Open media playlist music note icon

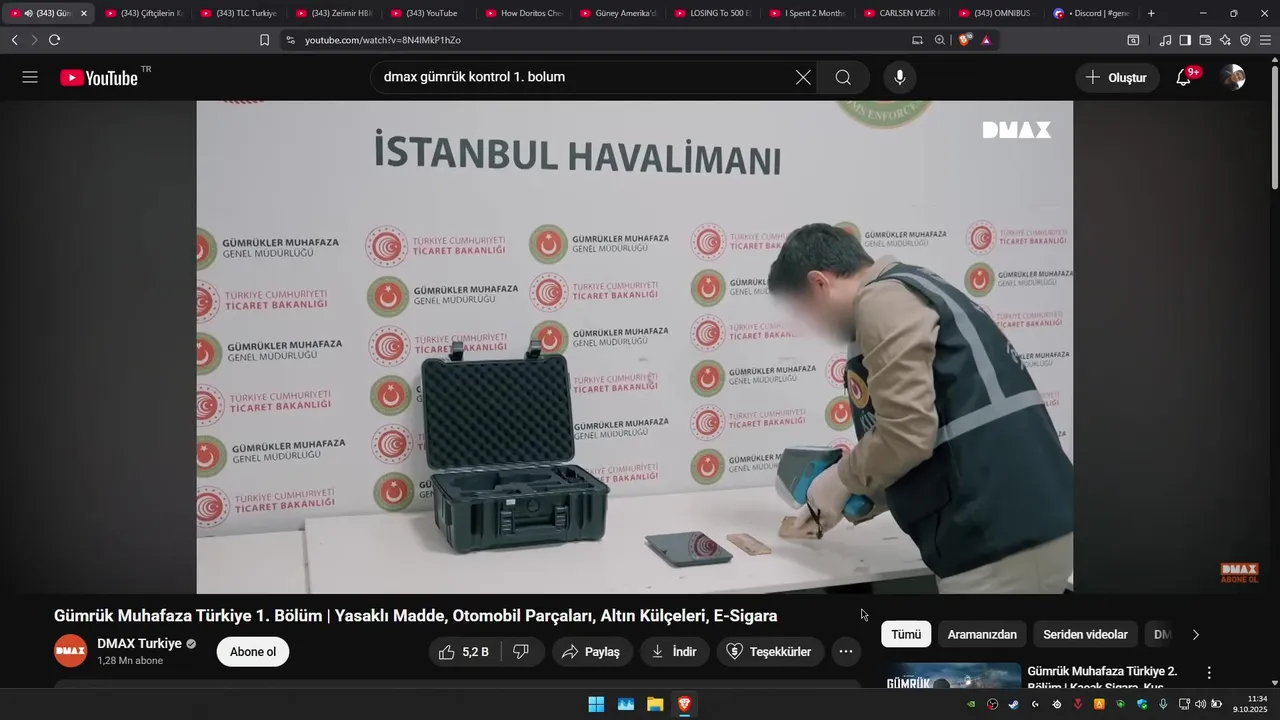1165,40
